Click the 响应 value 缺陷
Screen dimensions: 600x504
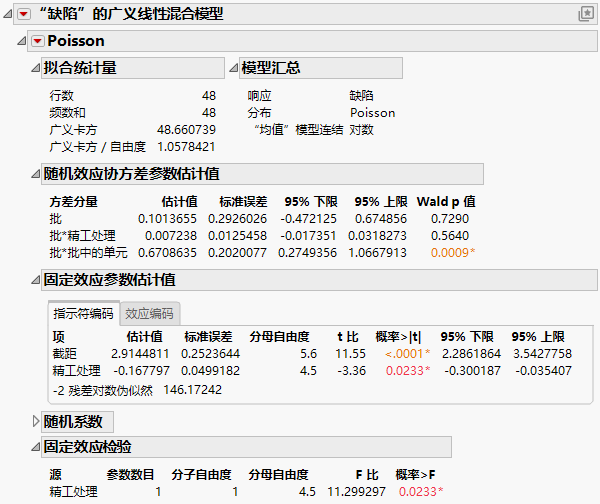pos(362,96)
